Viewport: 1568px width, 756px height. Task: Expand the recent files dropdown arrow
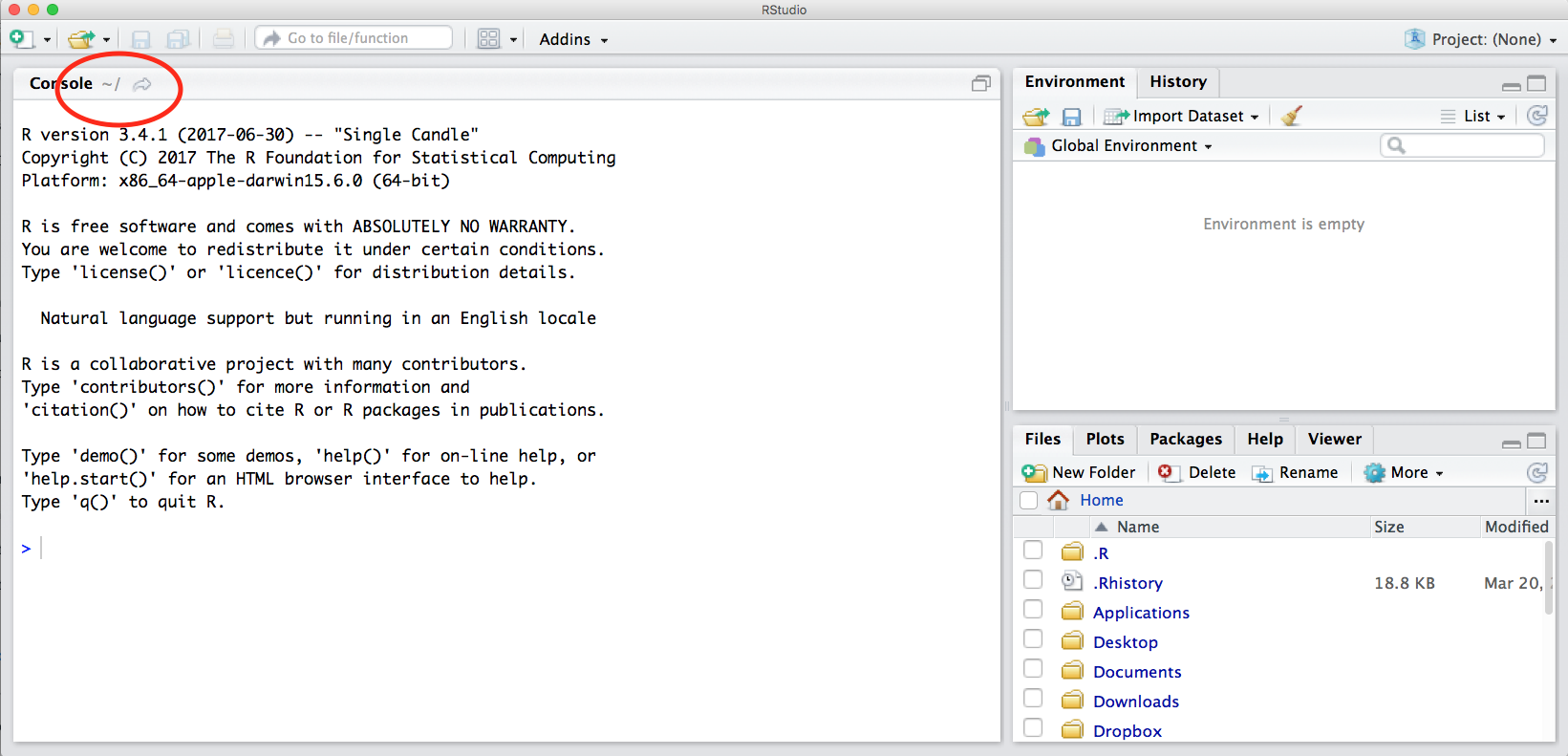(106, 40)
